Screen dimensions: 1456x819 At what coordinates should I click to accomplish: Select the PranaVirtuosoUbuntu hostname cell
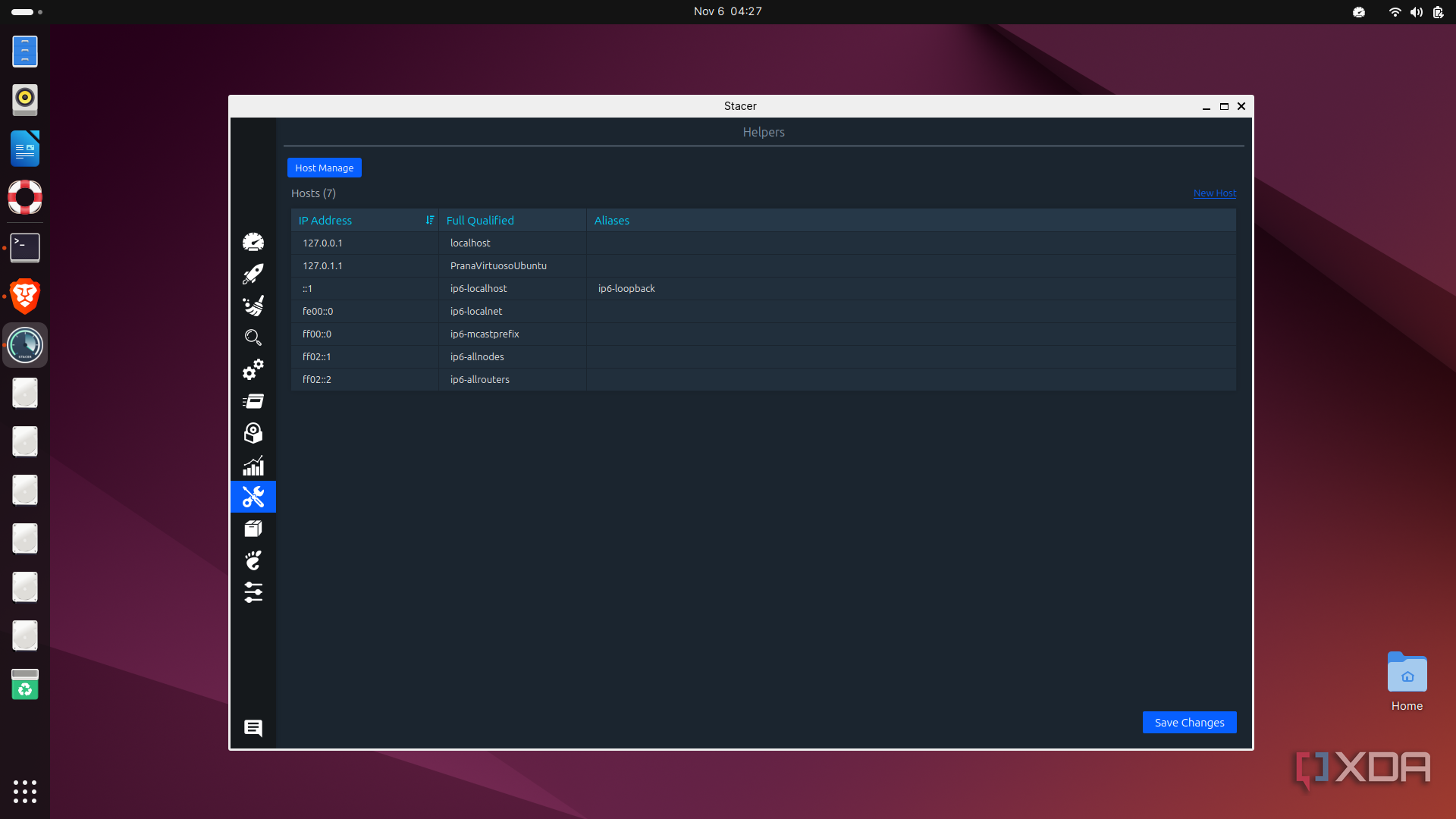point(513,265)
